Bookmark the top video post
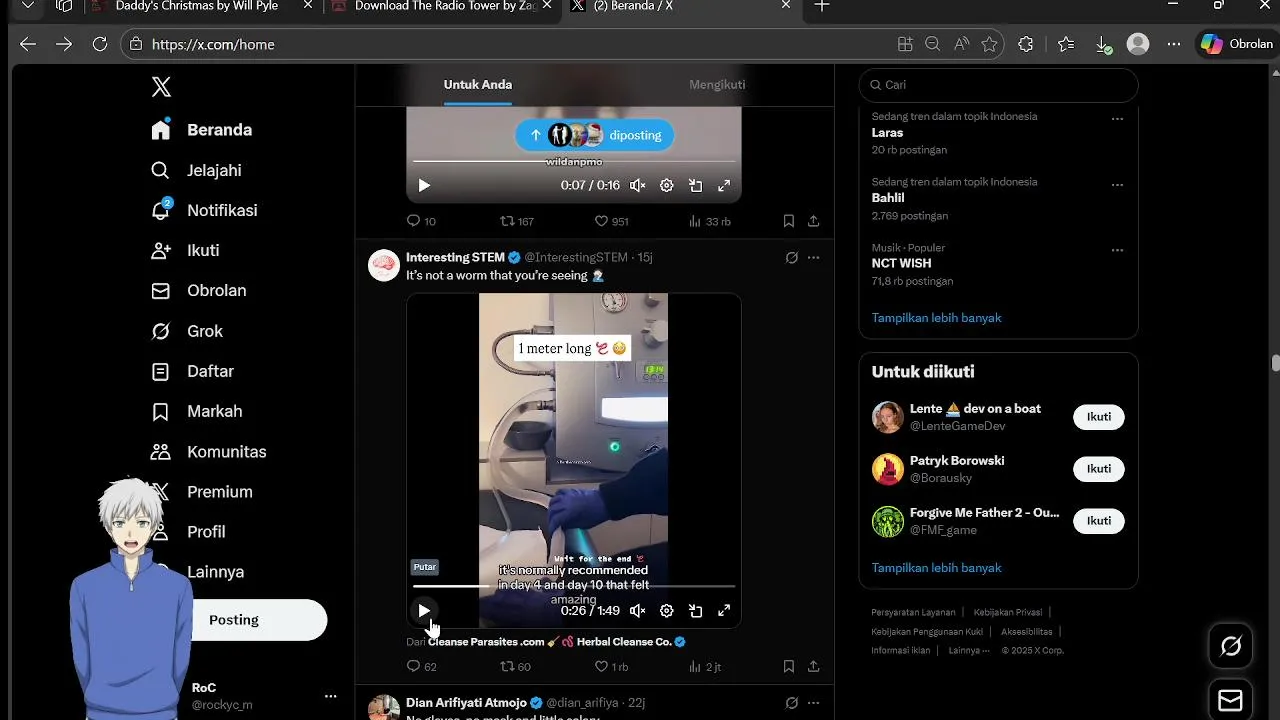The width and height of the screenshot is (1280, 720). (x=789, y=221)
